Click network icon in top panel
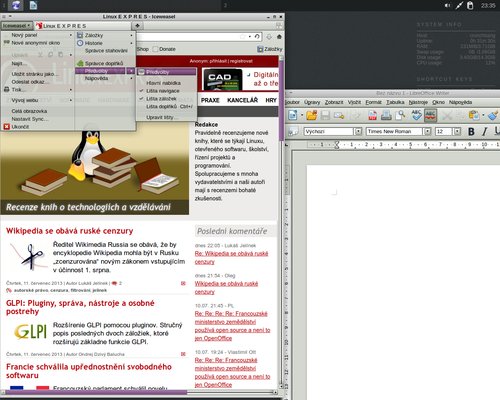500x400 pixels. [x=459, y=6]
